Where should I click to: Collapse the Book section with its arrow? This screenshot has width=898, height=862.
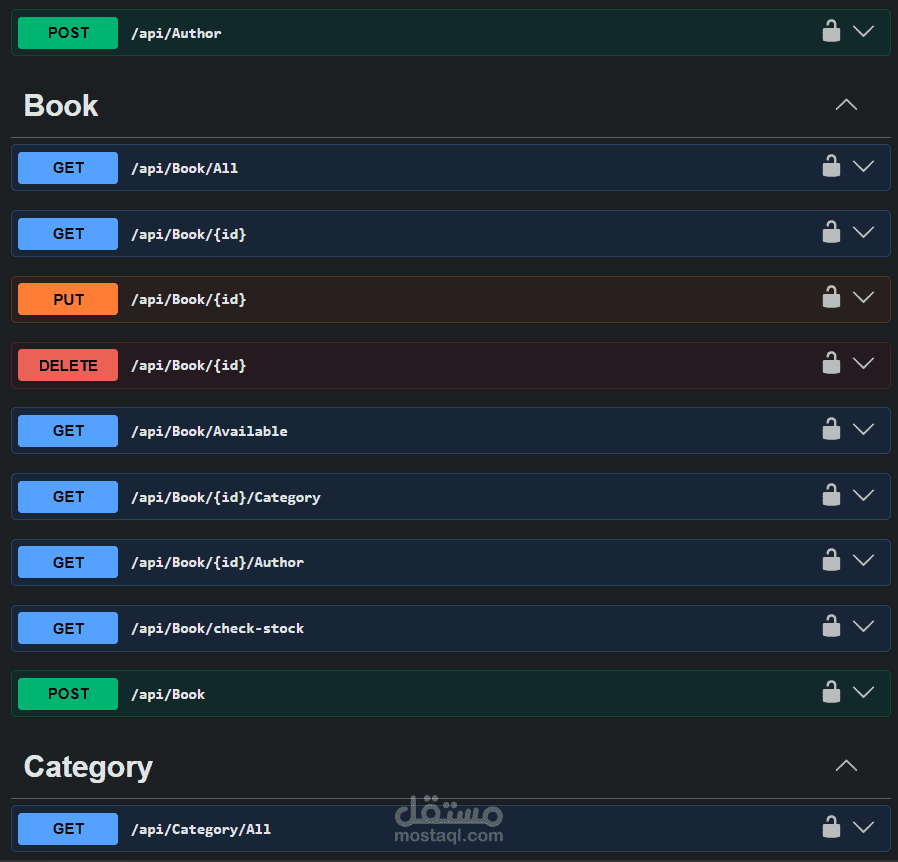[x=846, y=105]
